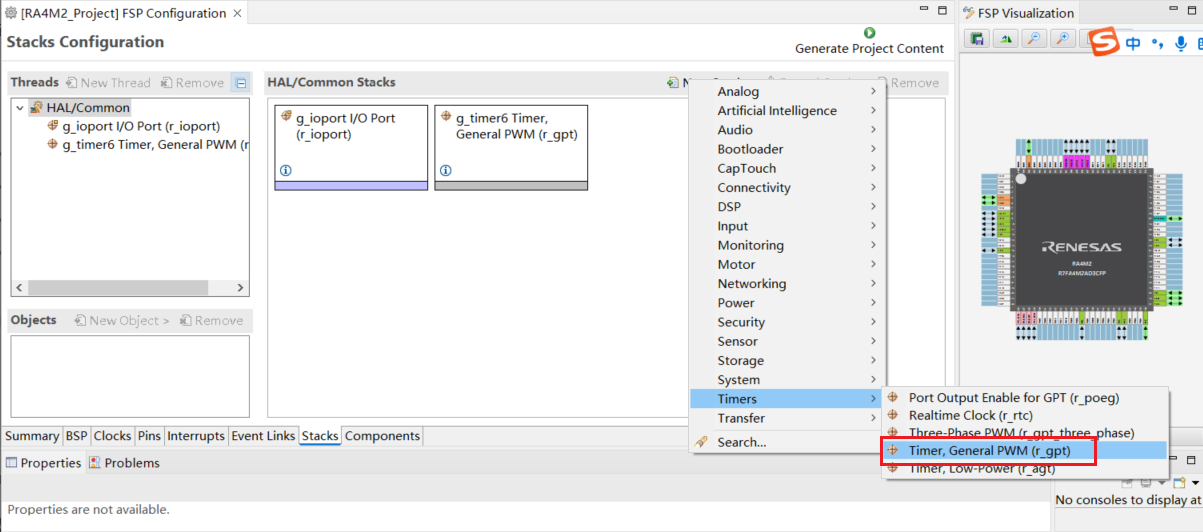This screenshot has height=532, width=1203.
Task: Select Port Output Enable for GPT (r_poeg)
Action: [x=1024, y=397]
